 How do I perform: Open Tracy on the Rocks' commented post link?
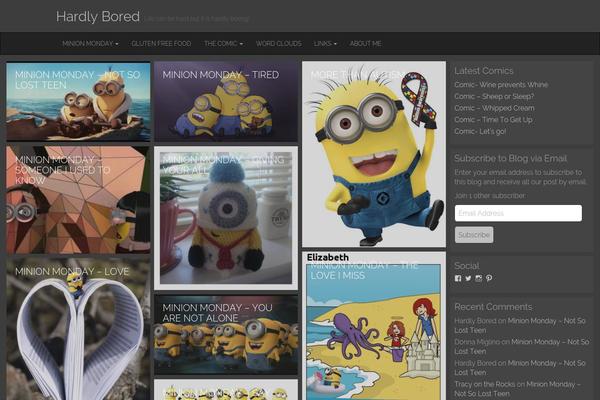pos(517,389)
